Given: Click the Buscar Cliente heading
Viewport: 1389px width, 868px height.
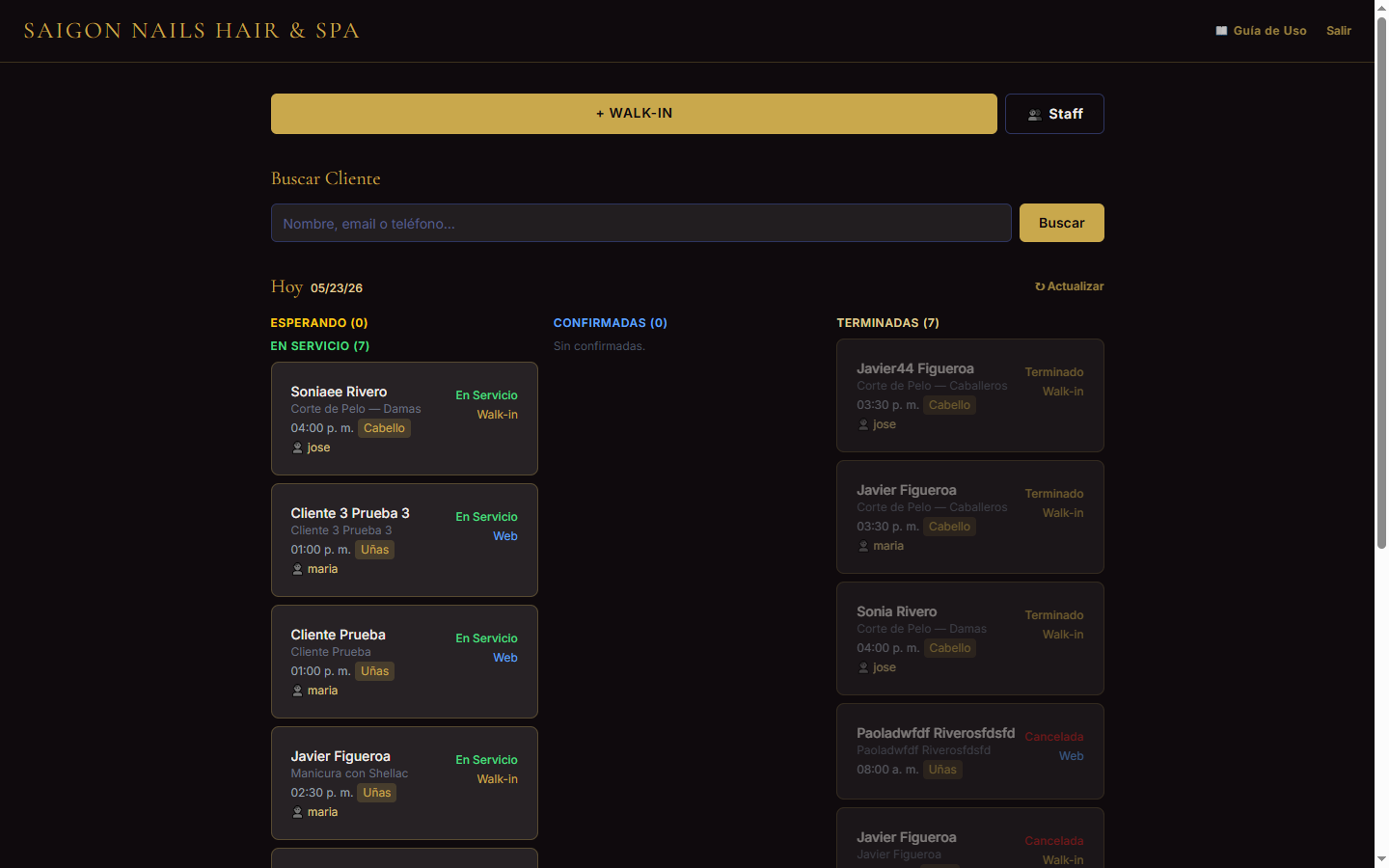Looking at the screenshot, I should [326, 178].
